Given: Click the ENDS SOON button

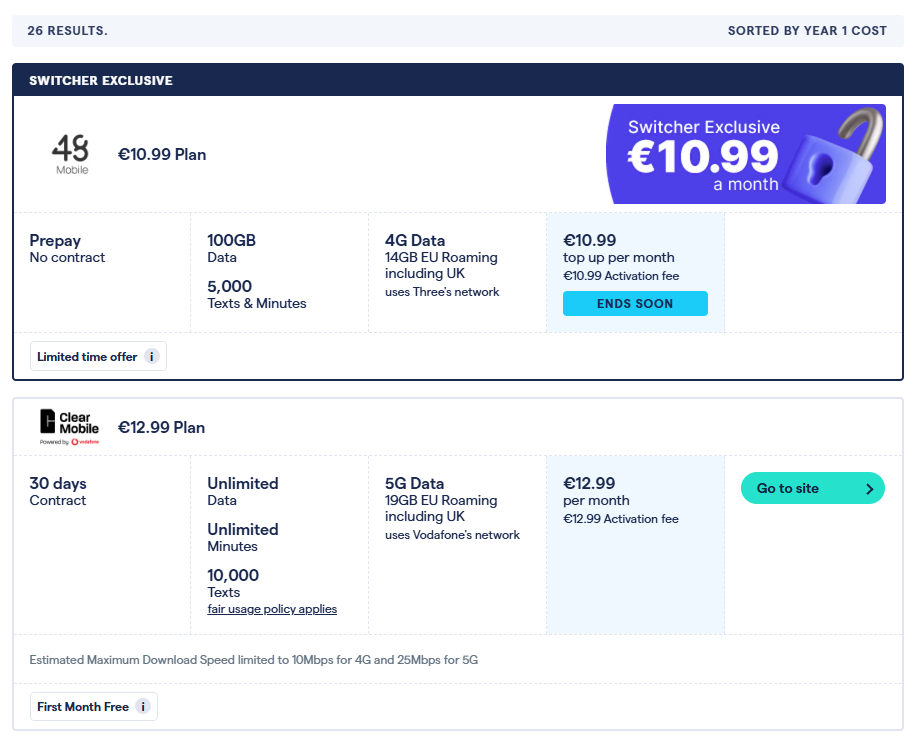Looking at the screenshot, I should click(x=635, y=304).
